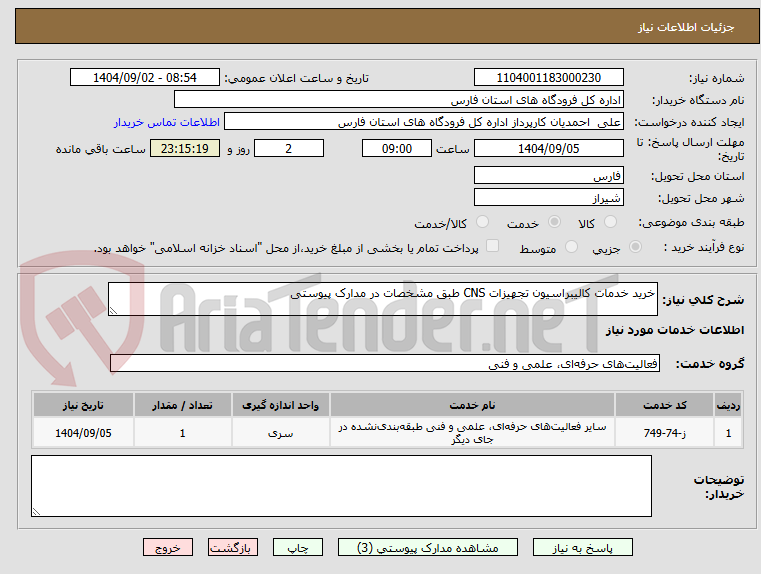
Task: Click the unit cell سری
Action: tap(281, 433)
